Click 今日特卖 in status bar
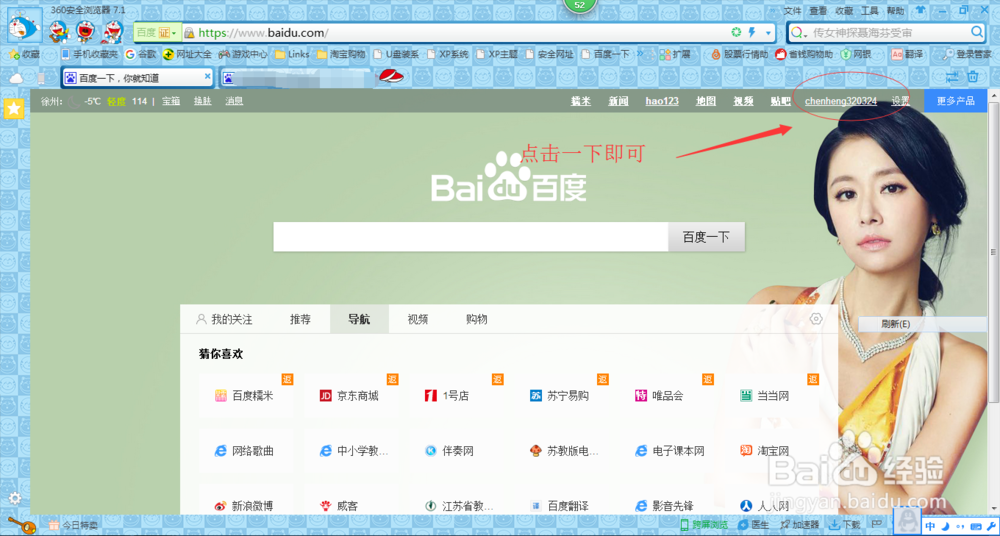This screenshot has height=536, width=1000. 73,525
